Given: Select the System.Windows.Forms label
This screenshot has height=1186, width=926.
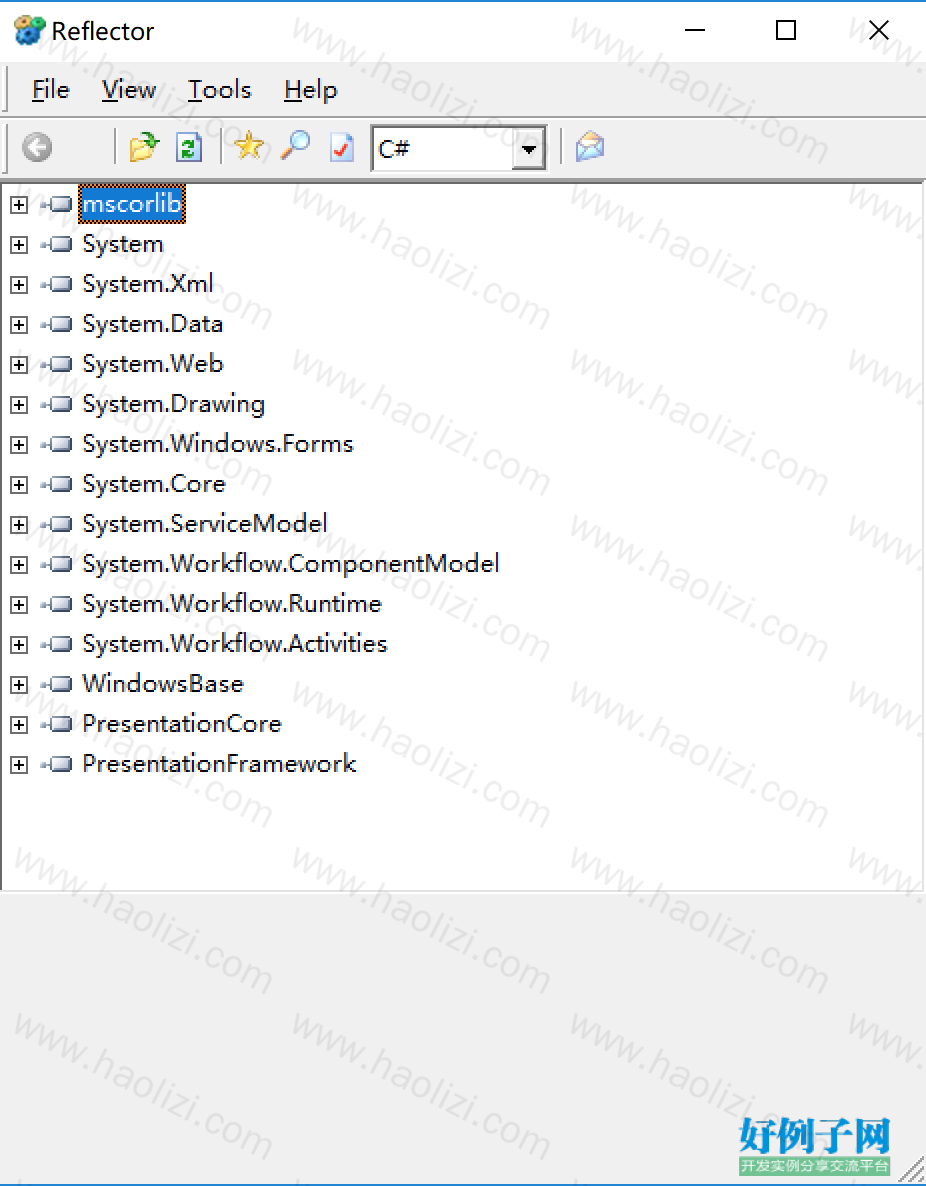Looking at the screenshot, I should (218, 445).
